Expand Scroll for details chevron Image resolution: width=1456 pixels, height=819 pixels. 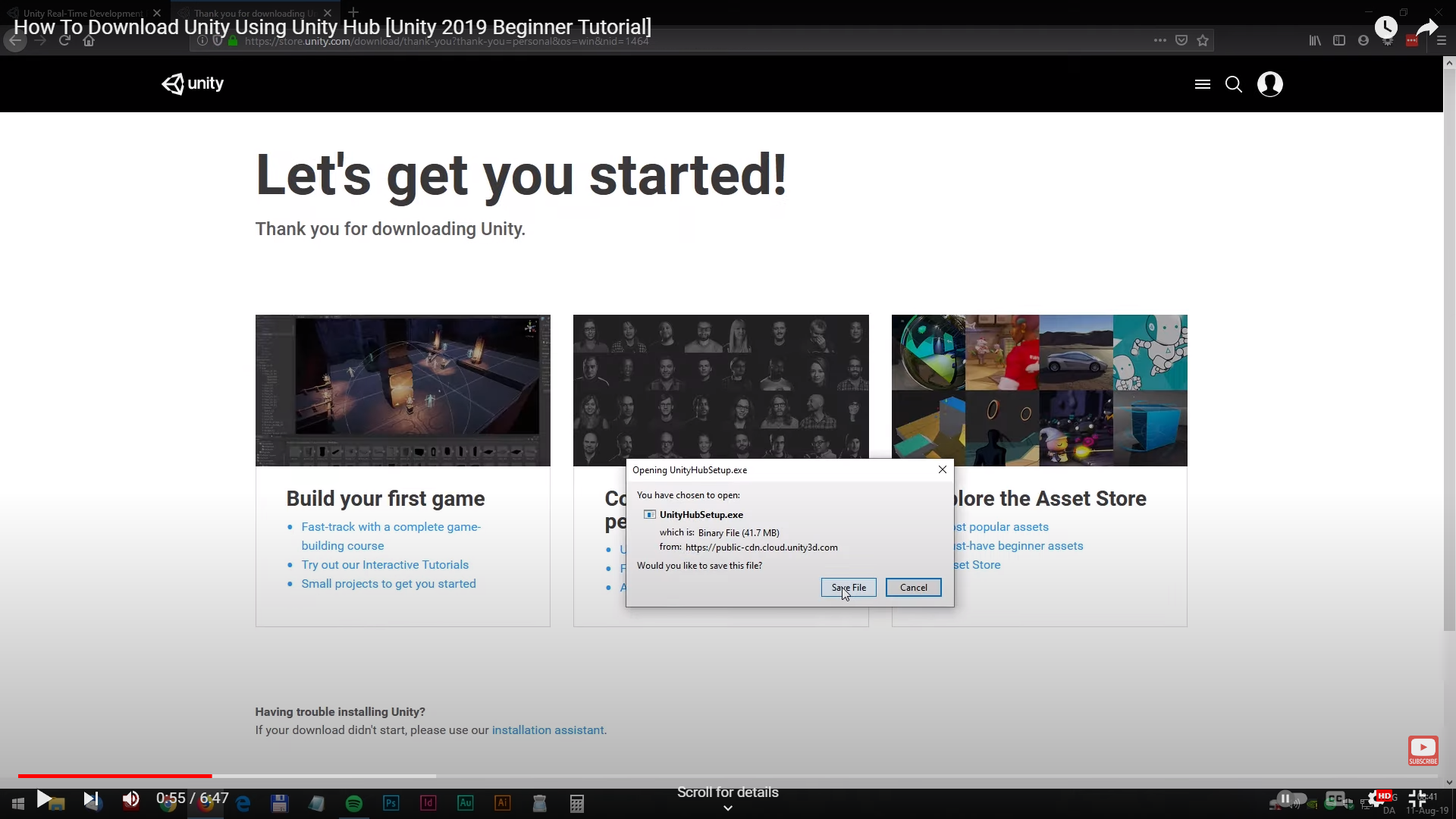(x=727, y=808)
